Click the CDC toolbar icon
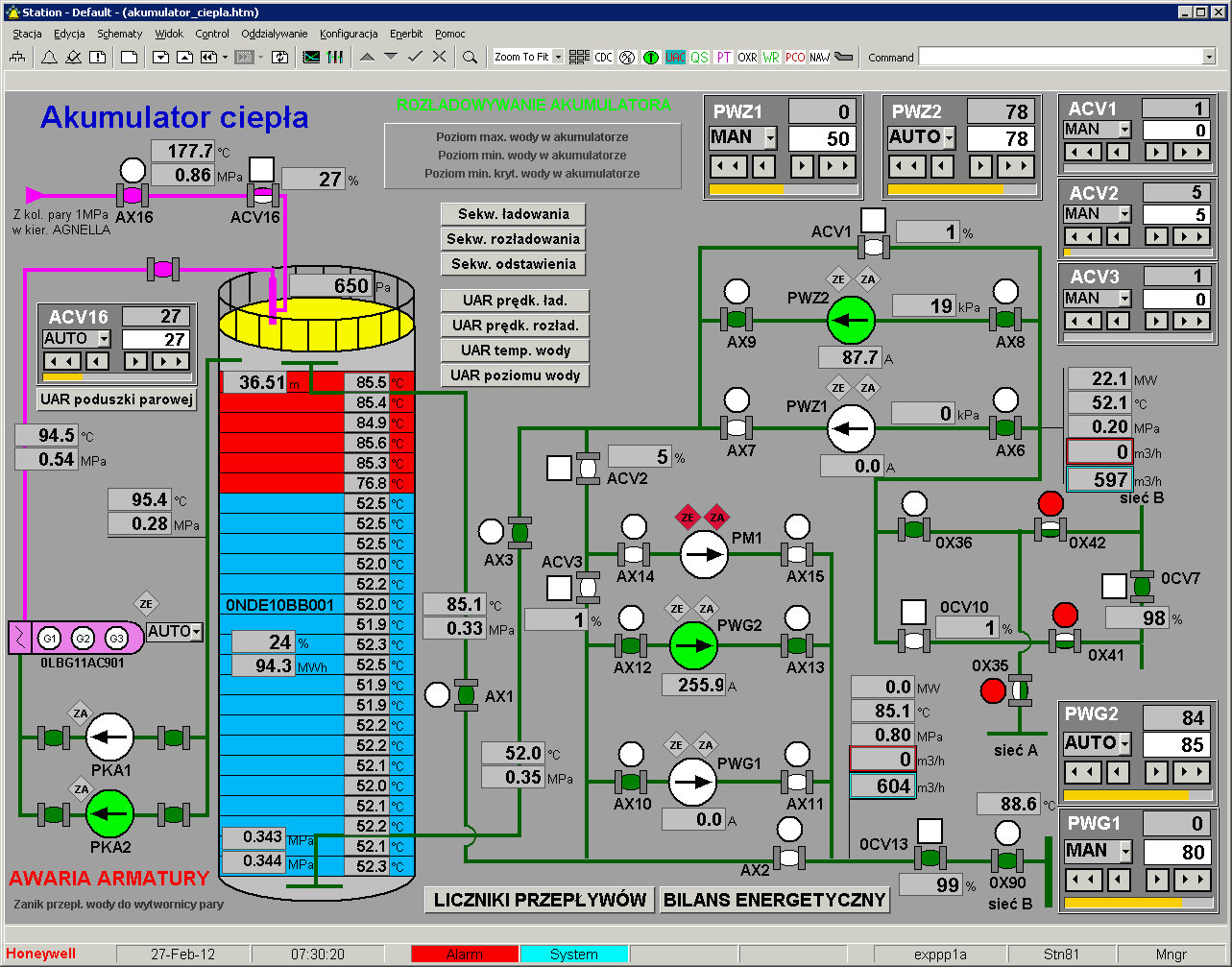1232x967 pixels. click(603, 58)
